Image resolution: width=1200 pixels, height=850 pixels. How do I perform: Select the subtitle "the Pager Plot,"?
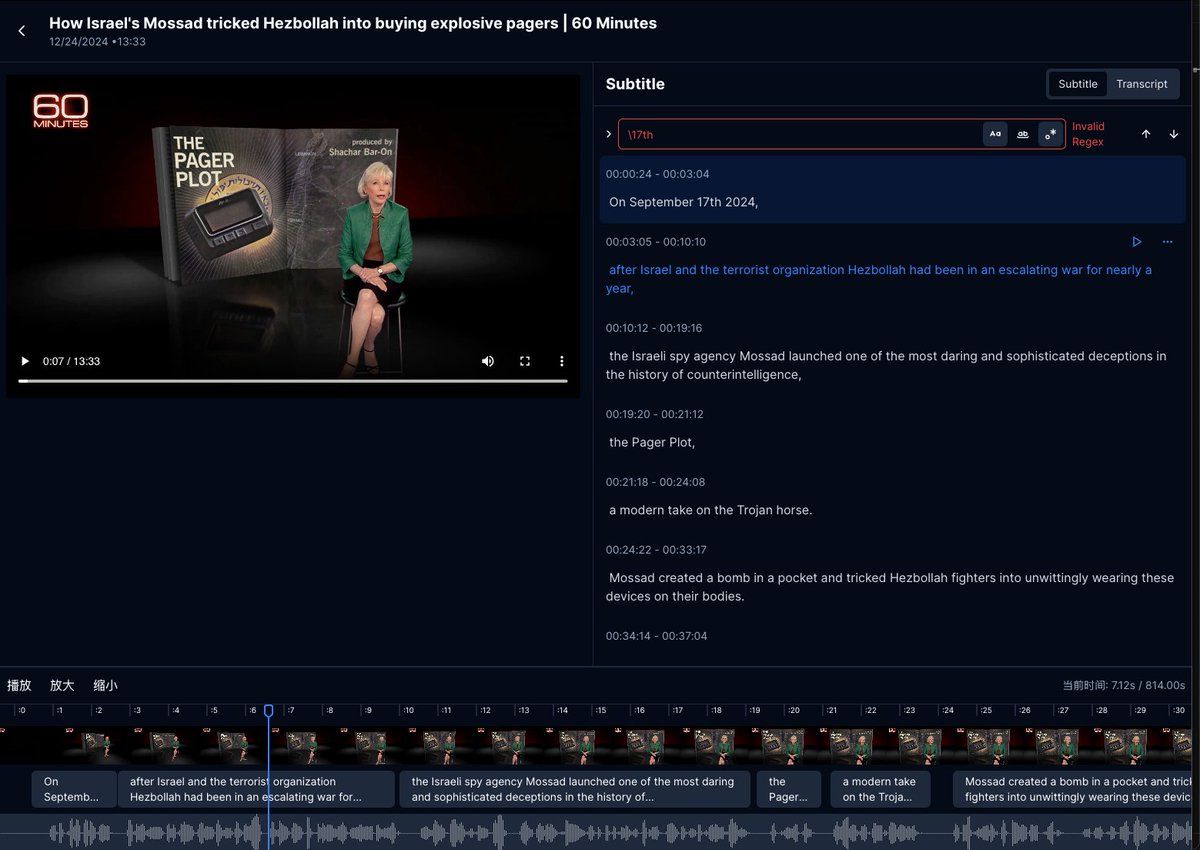[x=652, y=442]
